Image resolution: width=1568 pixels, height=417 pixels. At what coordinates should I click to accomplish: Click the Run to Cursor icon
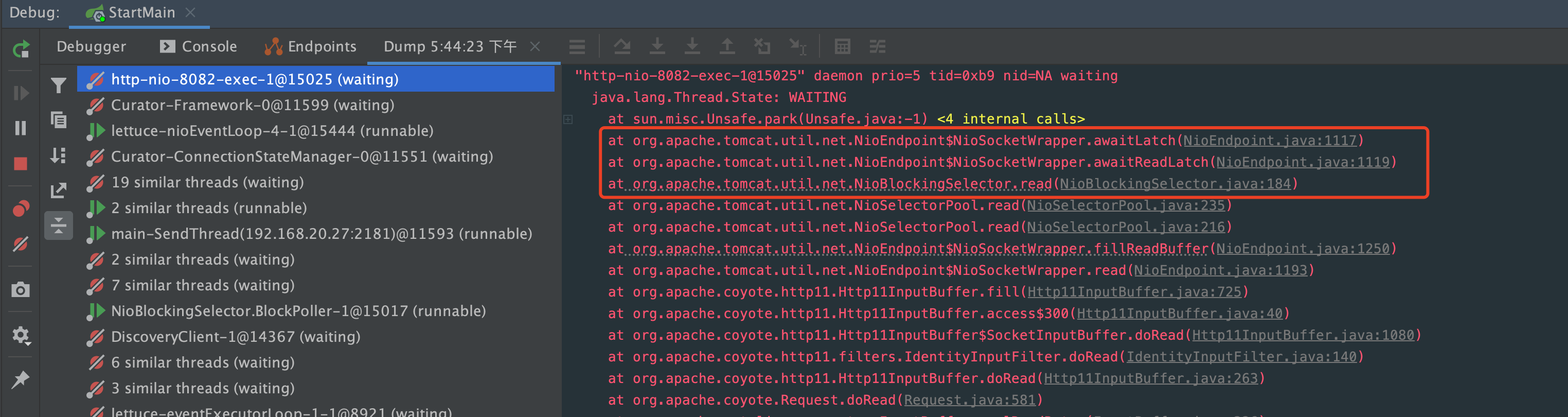coord(797,47)
